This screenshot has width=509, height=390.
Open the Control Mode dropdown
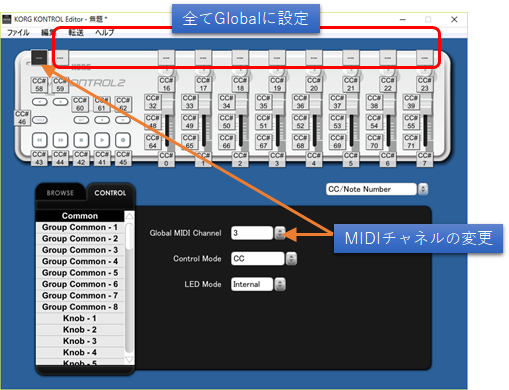291,258
